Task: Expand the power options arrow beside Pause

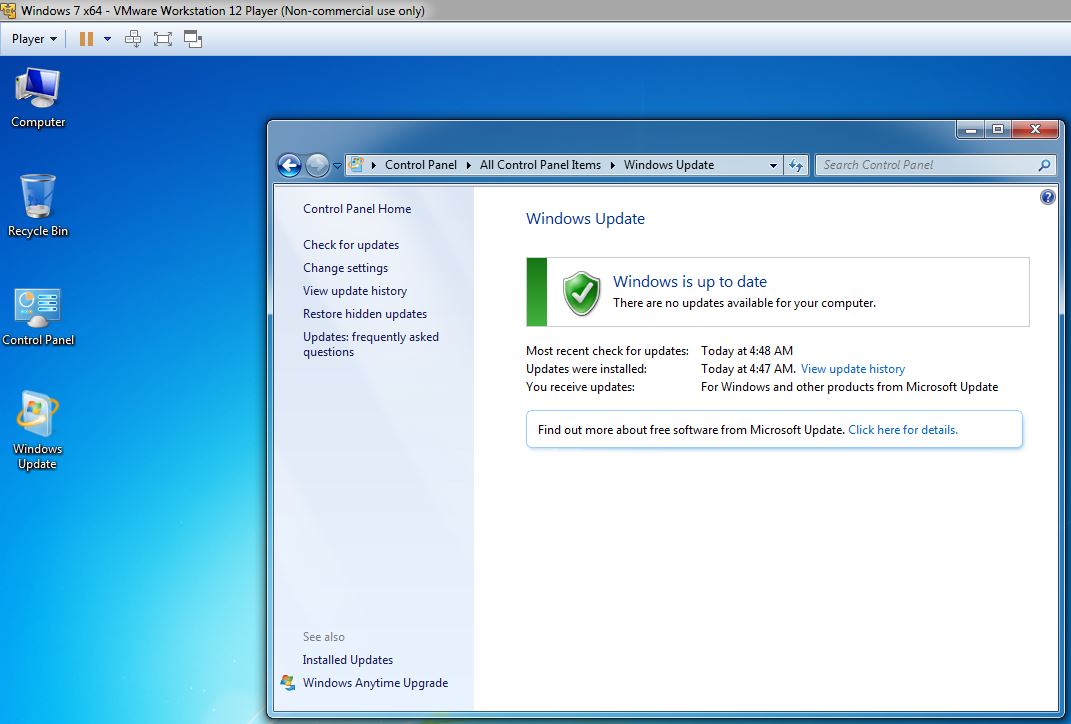Action: (x=107, y=39)
